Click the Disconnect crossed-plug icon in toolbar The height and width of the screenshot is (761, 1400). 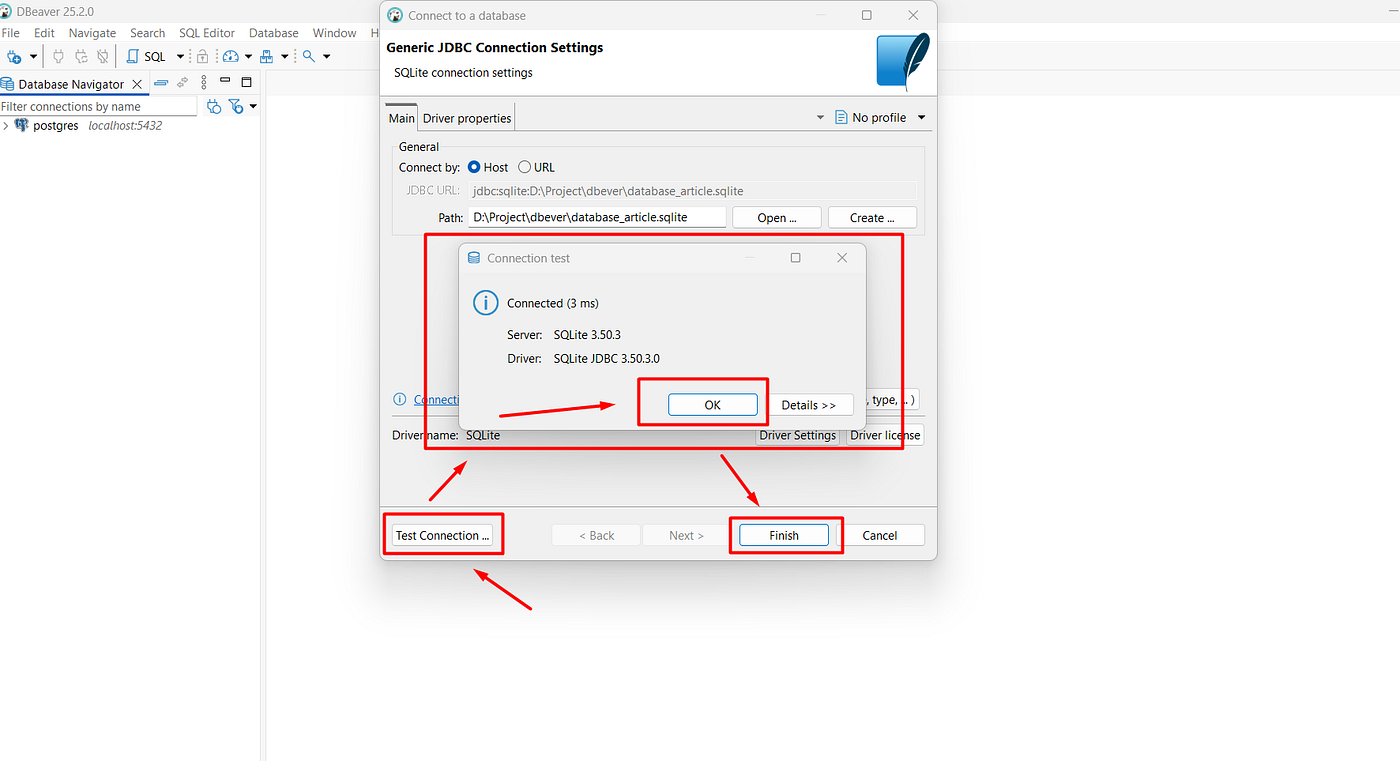[102, 57]
